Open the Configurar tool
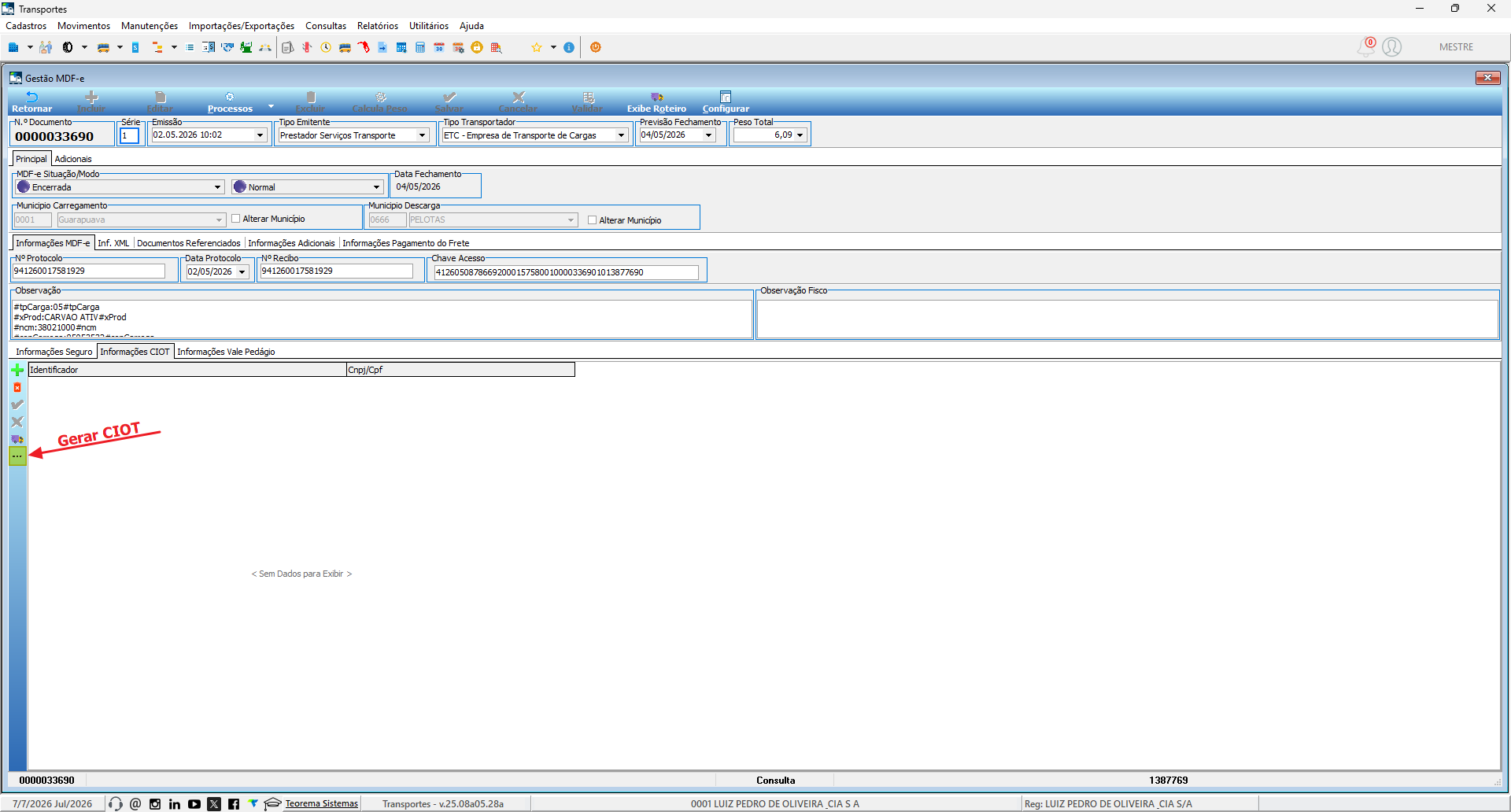 coord(726,102)
